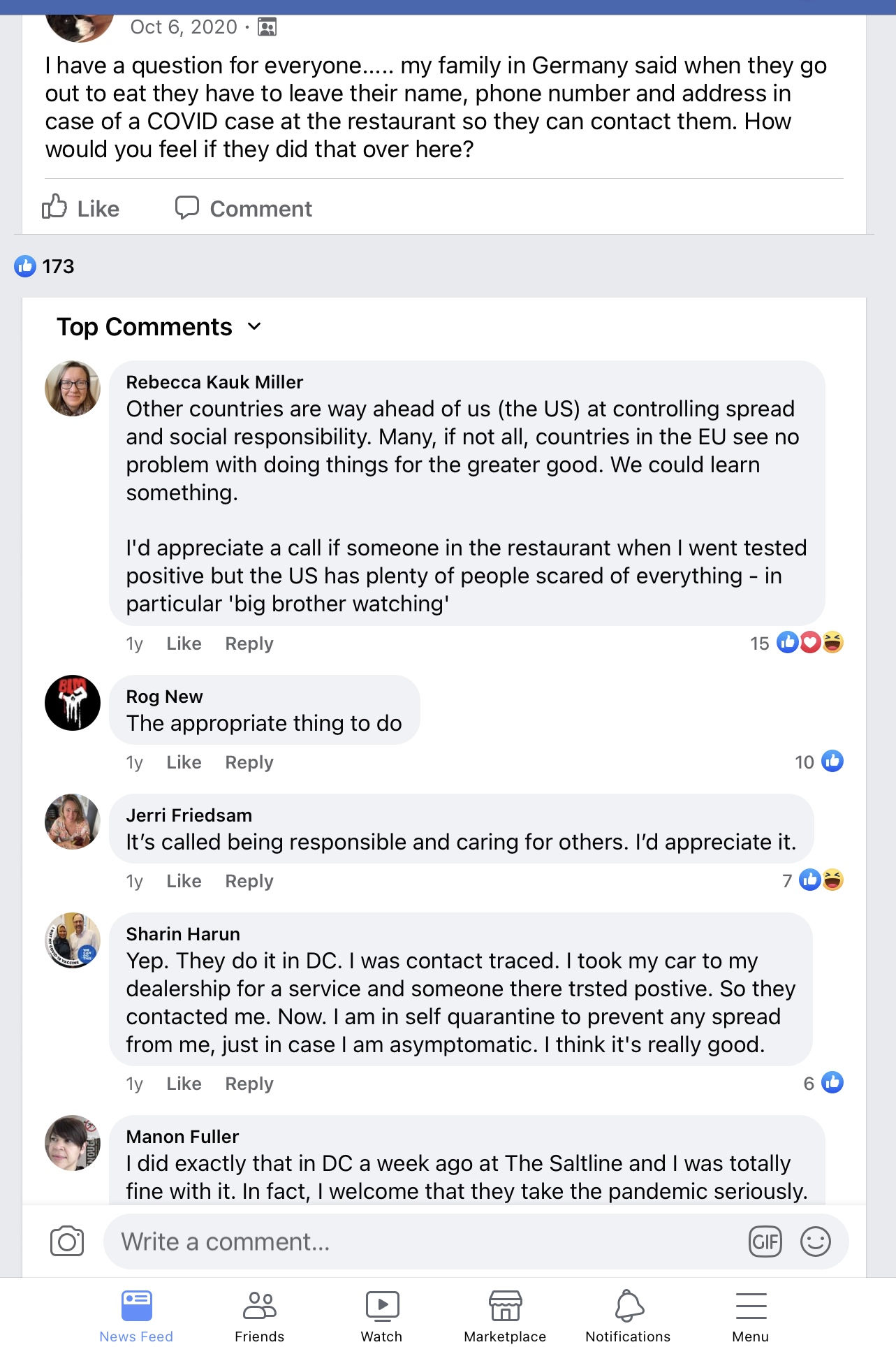This screenshot has width=896, height=1347.
Task: Open Manon Fuller's profile picture
Action: coord(73,1143)
